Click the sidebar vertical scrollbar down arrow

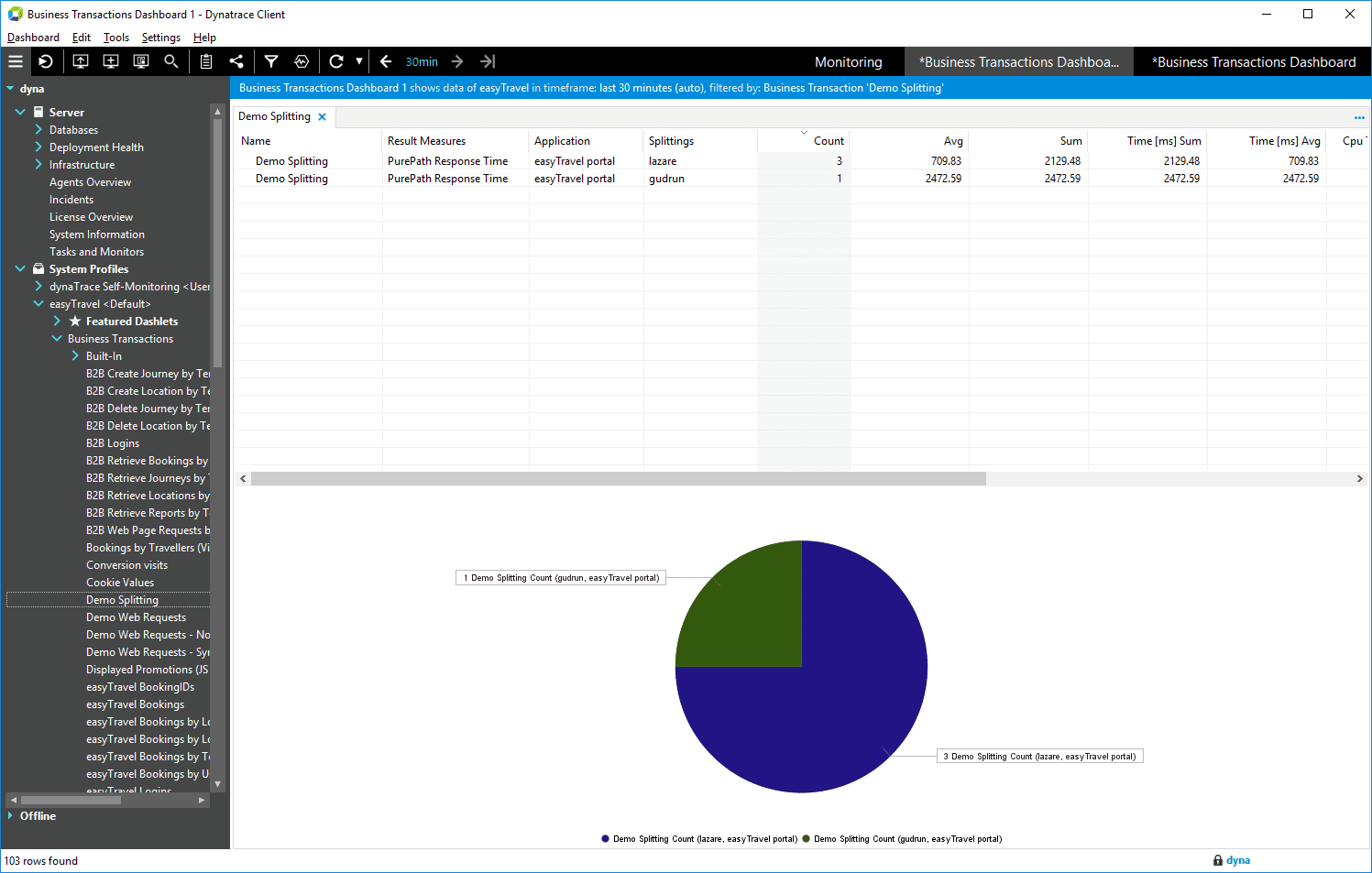click(217, 784)
